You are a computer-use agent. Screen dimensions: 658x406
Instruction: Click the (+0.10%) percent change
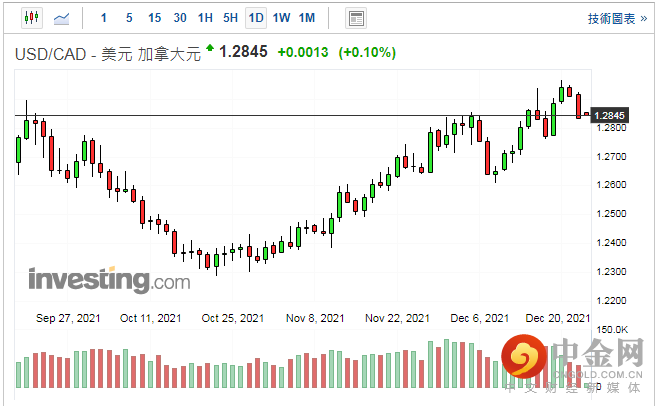[x=367, y=52]
